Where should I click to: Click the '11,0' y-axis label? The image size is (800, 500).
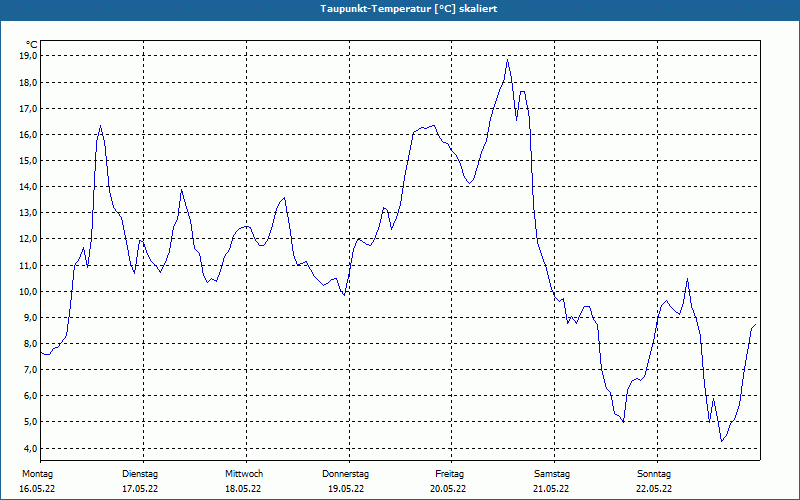28,265
